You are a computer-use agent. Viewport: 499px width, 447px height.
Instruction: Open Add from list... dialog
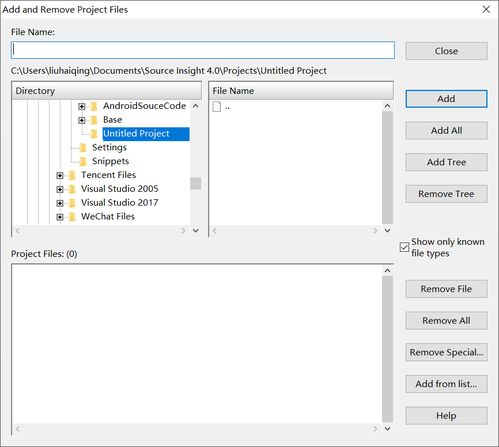coord(446,384)
